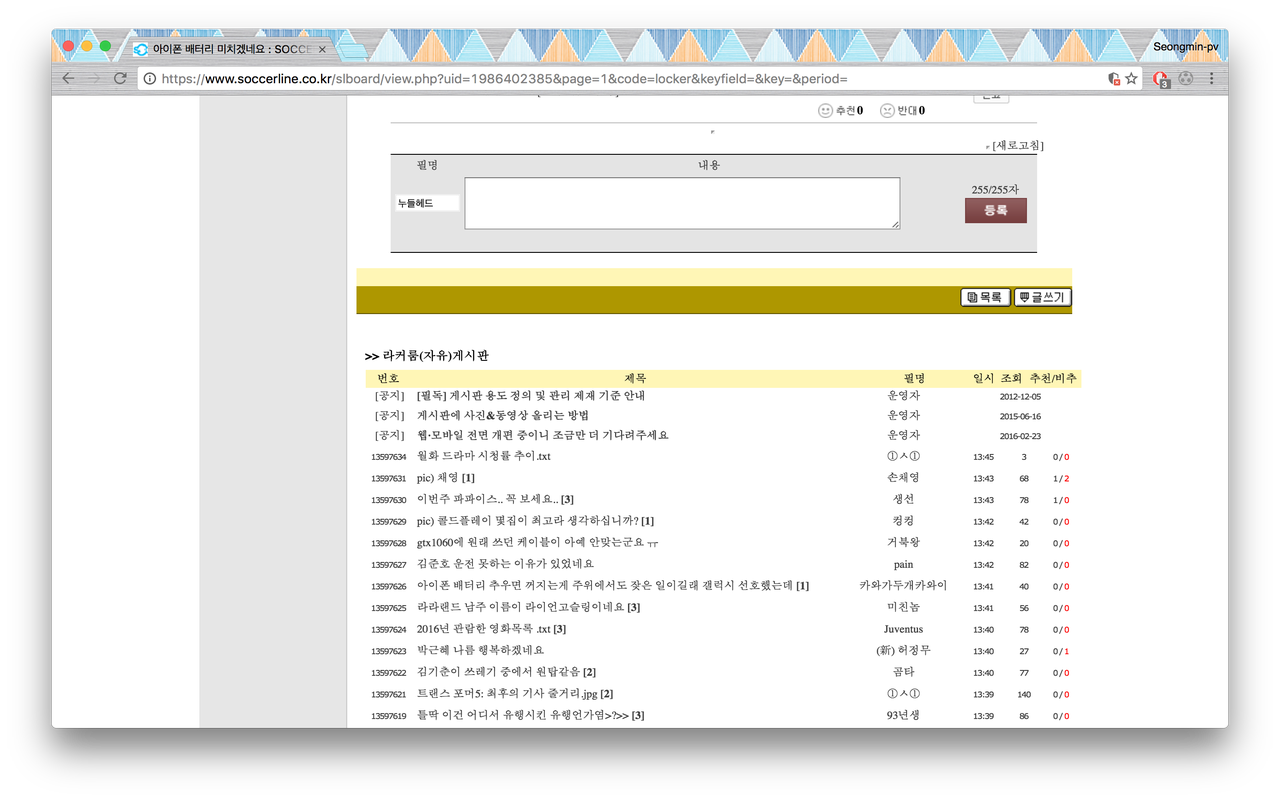Click the gray soccer ball extension icon
The height and width of the screenshot is (800, 1280).
tap(1186, 78)
